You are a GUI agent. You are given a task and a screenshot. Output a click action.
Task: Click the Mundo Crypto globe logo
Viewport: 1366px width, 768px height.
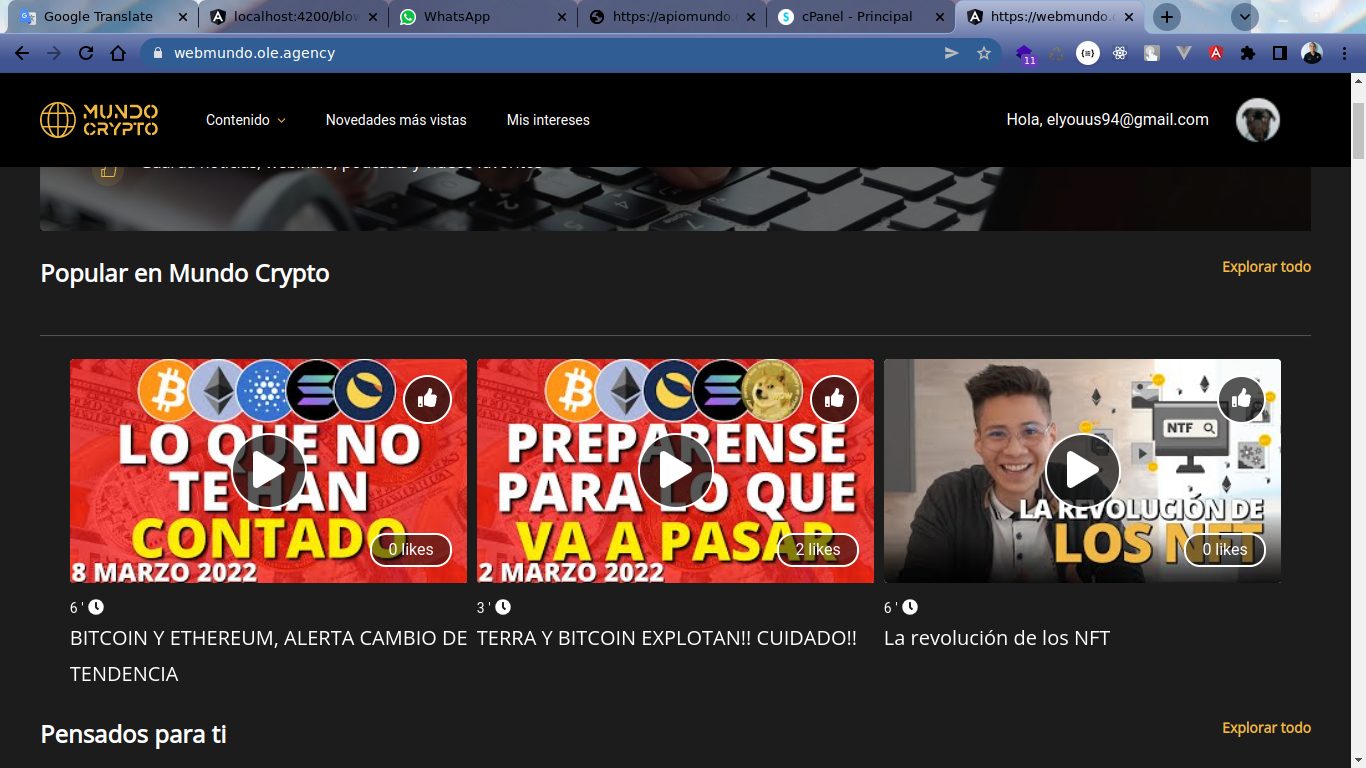[57, 119]
